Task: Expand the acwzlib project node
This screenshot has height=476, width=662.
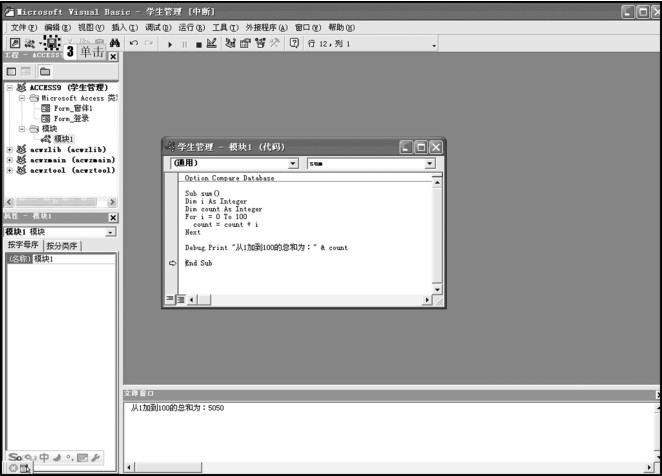Action: pyautogui.click(x=10, y=150)
